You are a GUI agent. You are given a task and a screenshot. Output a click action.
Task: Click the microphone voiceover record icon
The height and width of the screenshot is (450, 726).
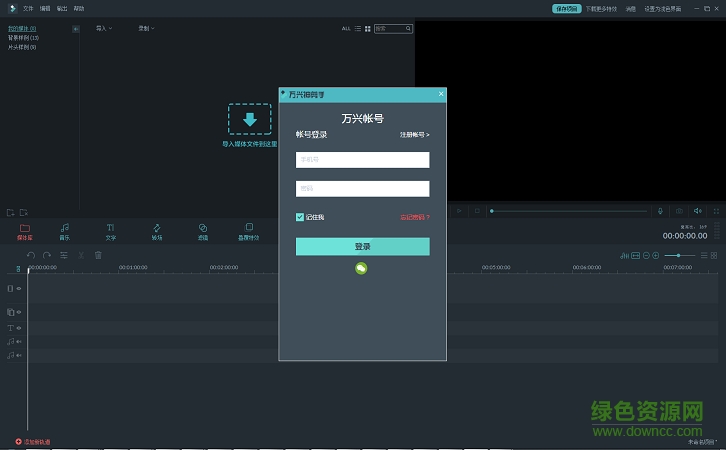click(660, 211)
